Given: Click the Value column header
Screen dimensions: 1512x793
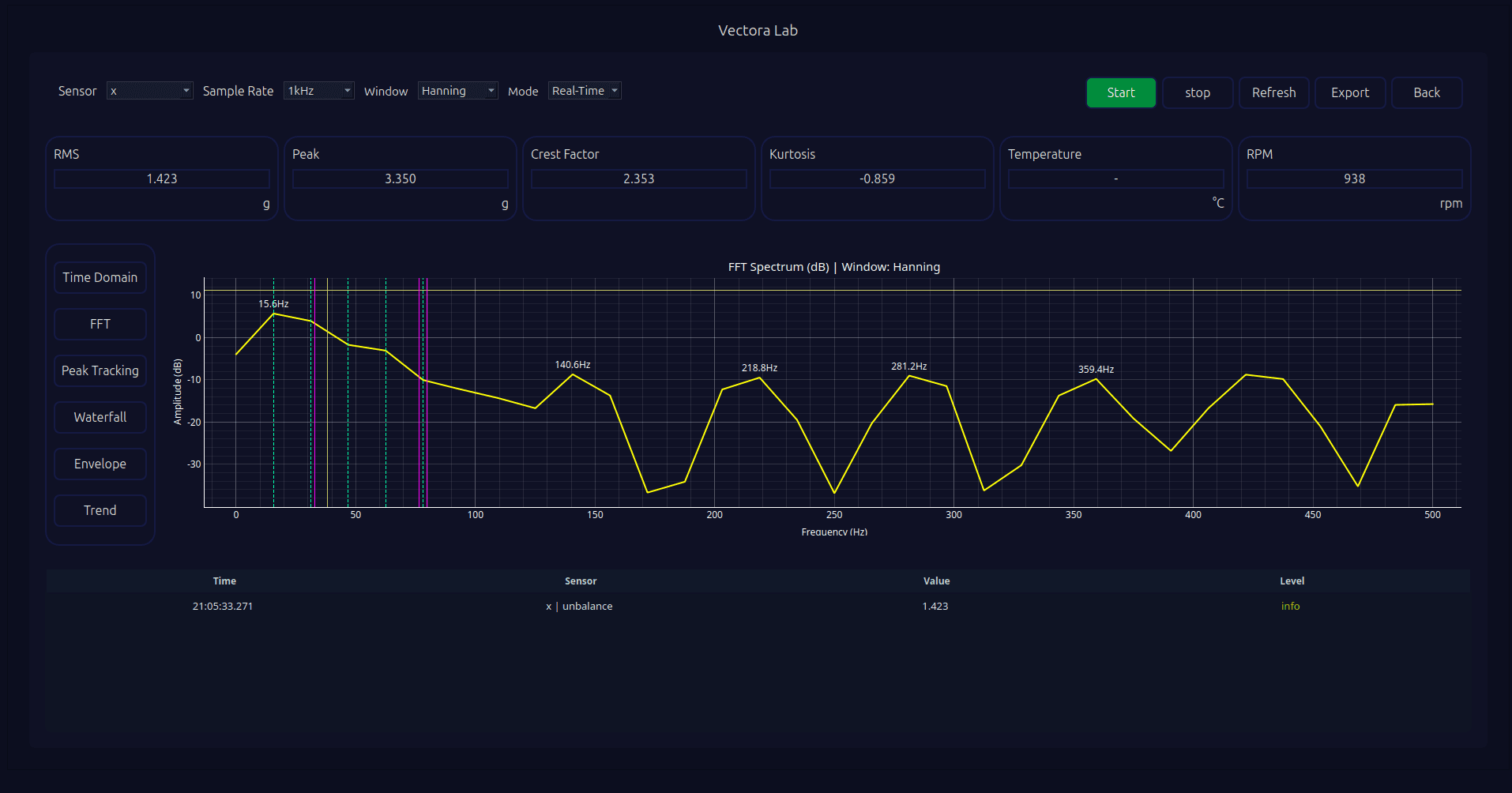Looking at the screenshot, I should pos(936,581).
